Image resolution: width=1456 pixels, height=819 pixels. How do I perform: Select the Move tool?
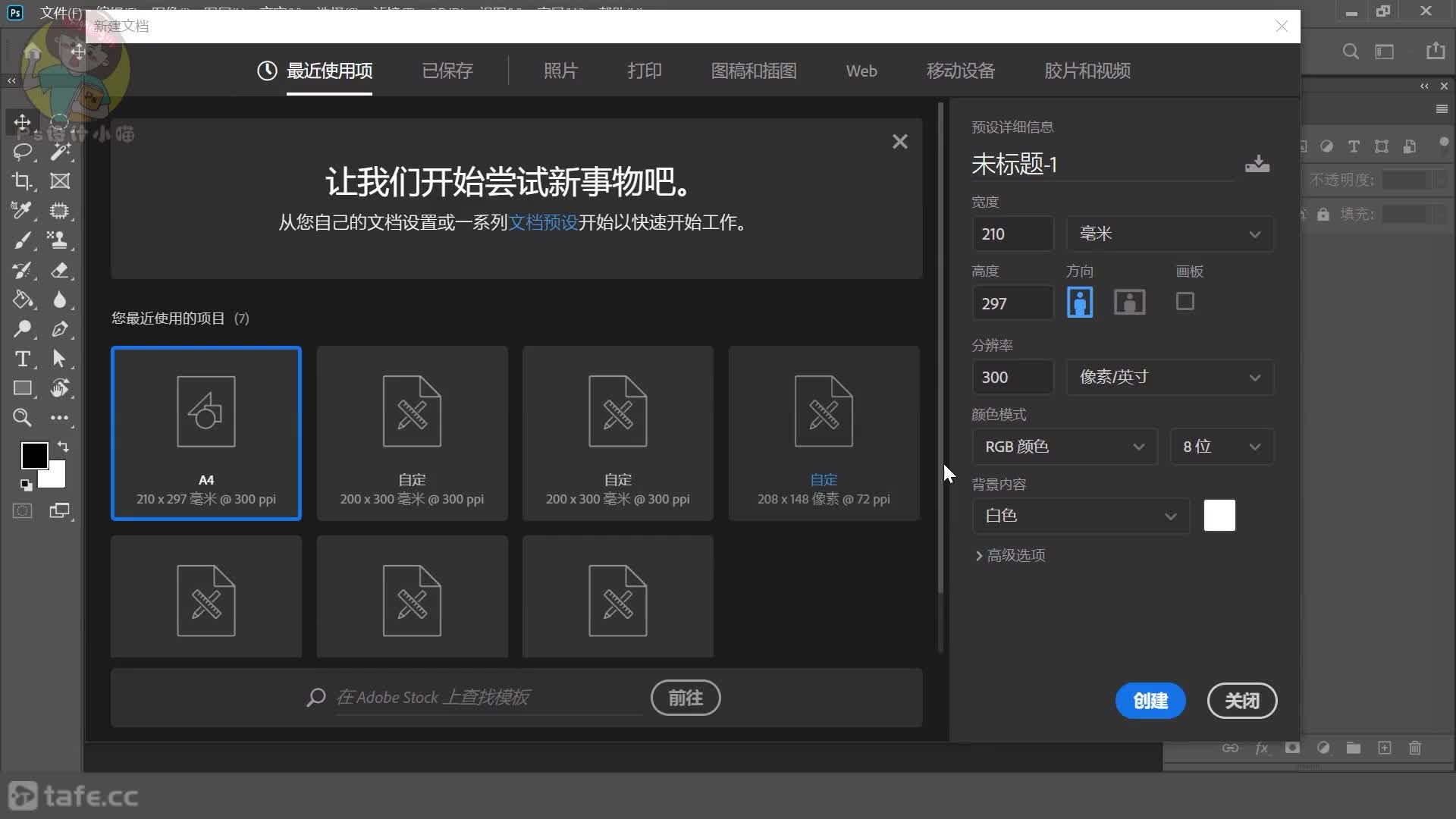pyautogui.click(x=22, y=122)
